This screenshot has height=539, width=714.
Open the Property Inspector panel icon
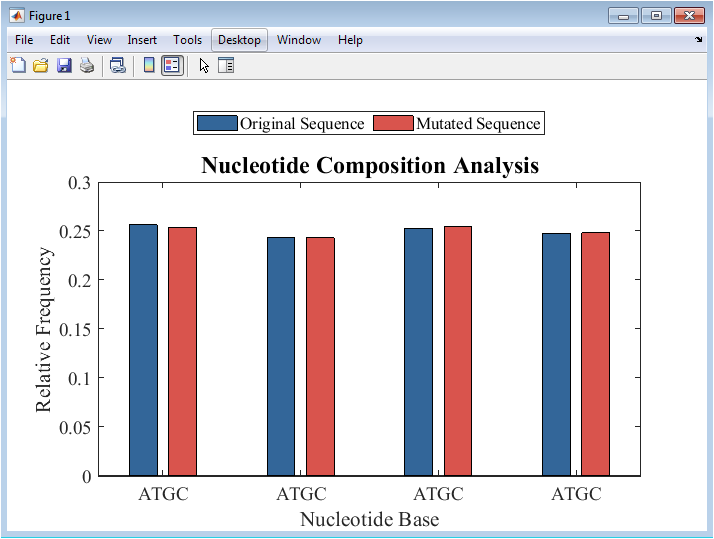(x=226, y=66)
